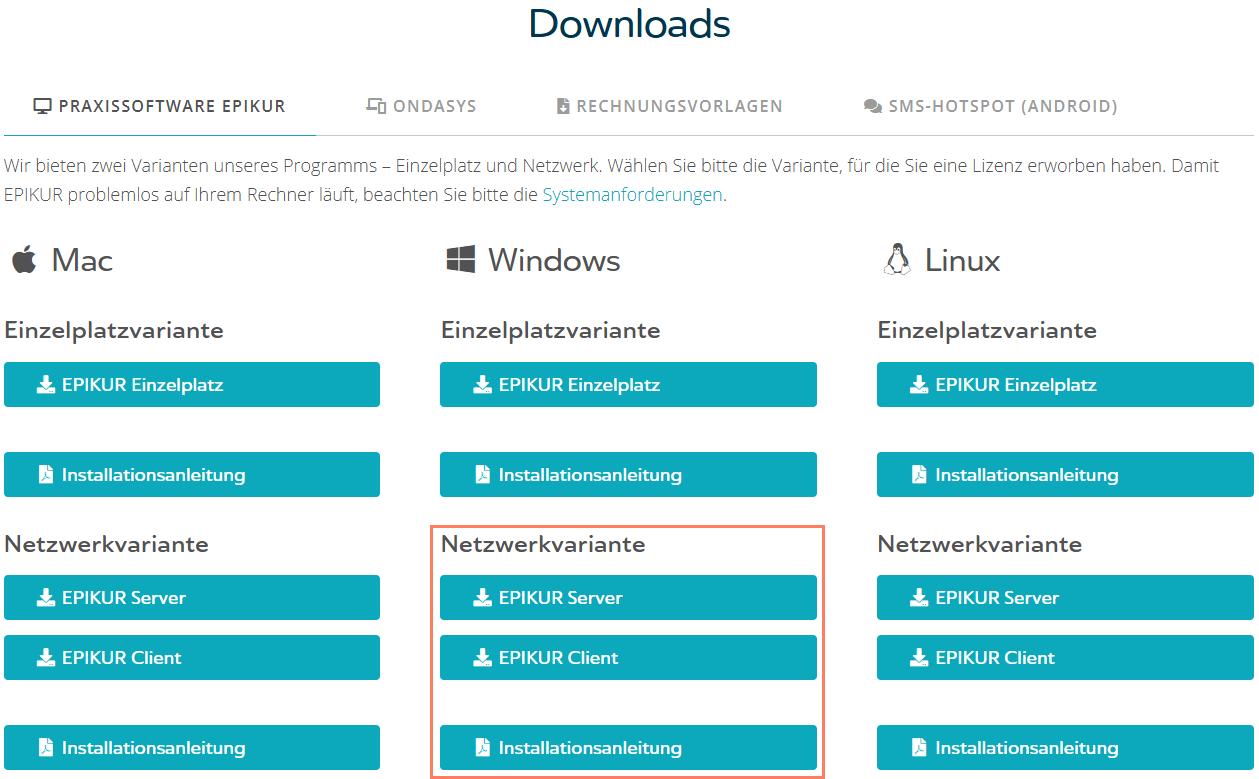Viewport: 1259px width, 779px height.
Task: Click Einzelplatzvariante heading under Windows
Action: coord(551,330)
